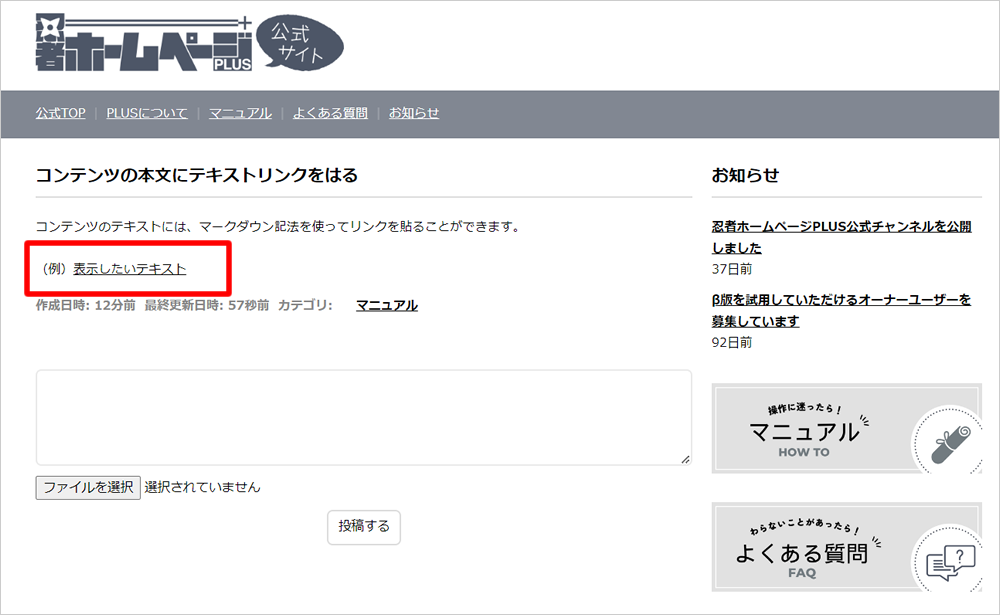Go to 公式TOP in the navigation bar
1000x615 pixels.
[x=60, y=113]
